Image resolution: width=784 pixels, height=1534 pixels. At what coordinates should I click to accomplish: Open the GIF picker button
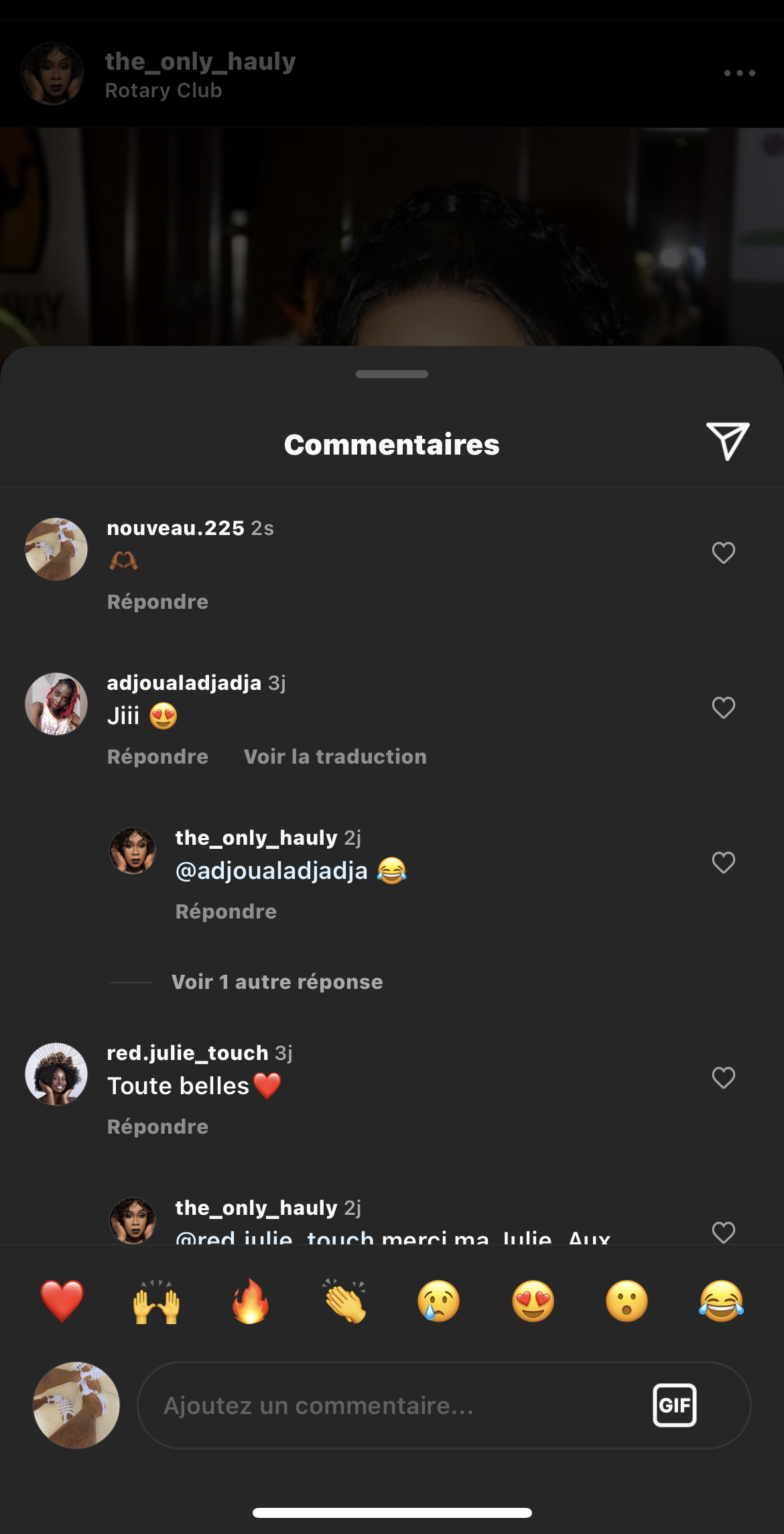pyautogui.click(x=674, y=1405)
